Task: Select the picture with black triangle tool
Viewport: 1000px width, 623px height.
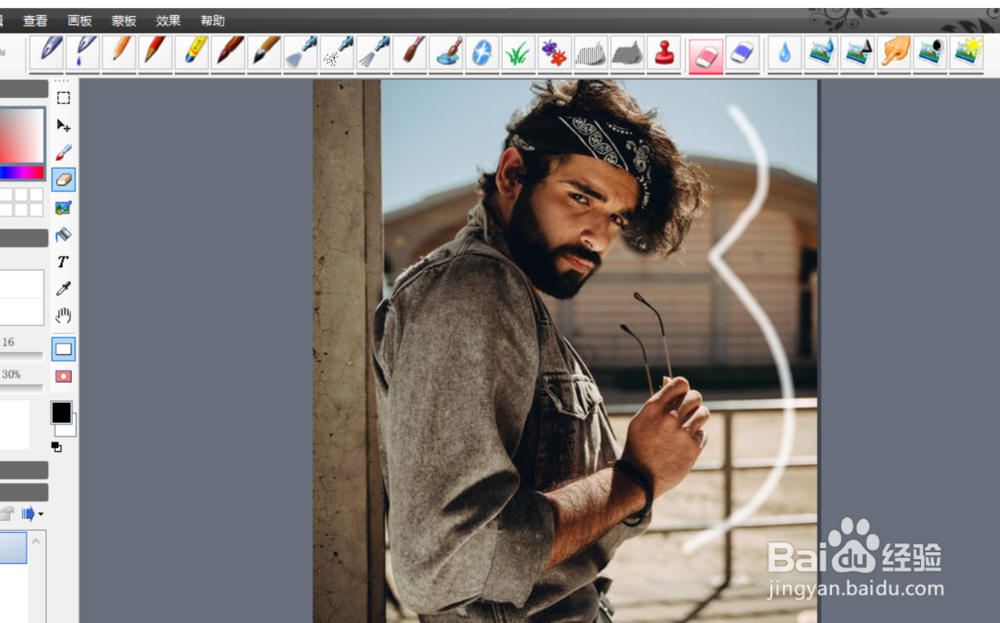Action: [x=857, y=54]
